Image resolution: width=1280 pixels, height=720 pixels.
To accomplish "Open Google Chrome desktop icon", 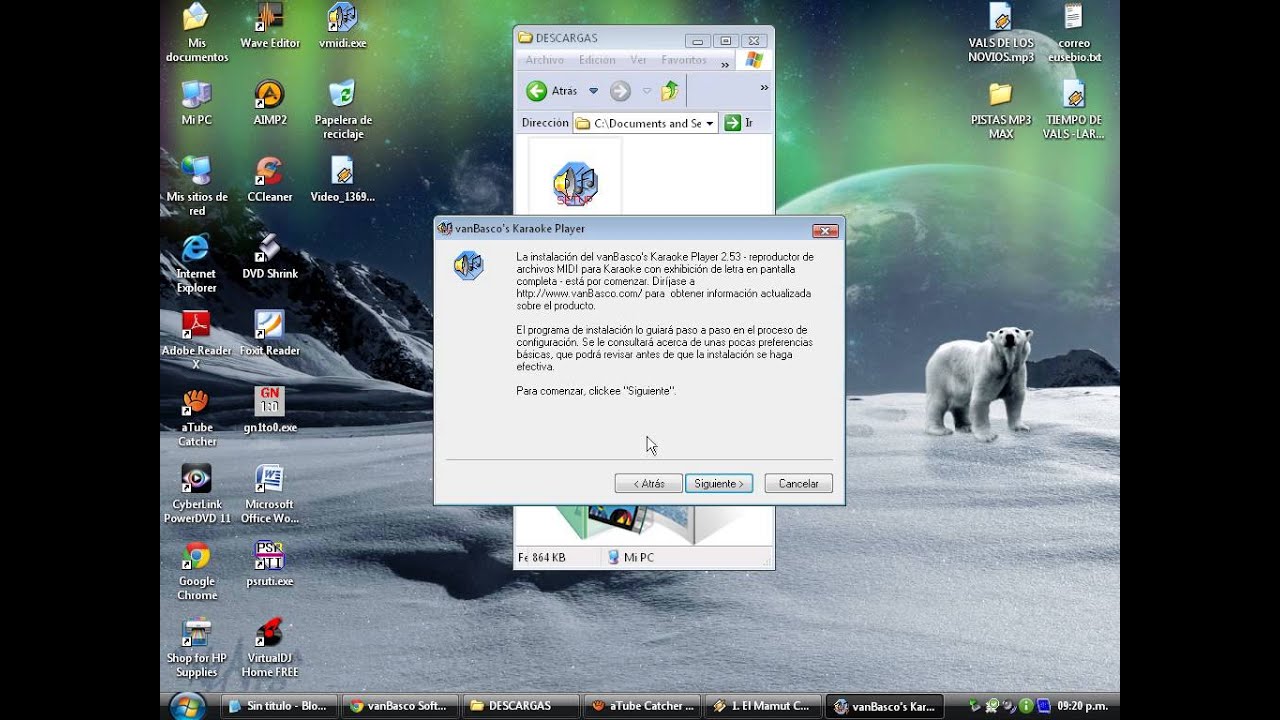I will (197, 571).
